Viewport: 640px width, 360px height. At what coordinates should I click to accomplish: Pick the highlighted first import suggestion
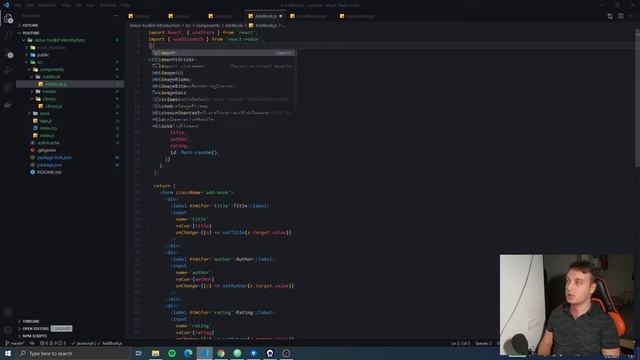click(x=224, y=53)
